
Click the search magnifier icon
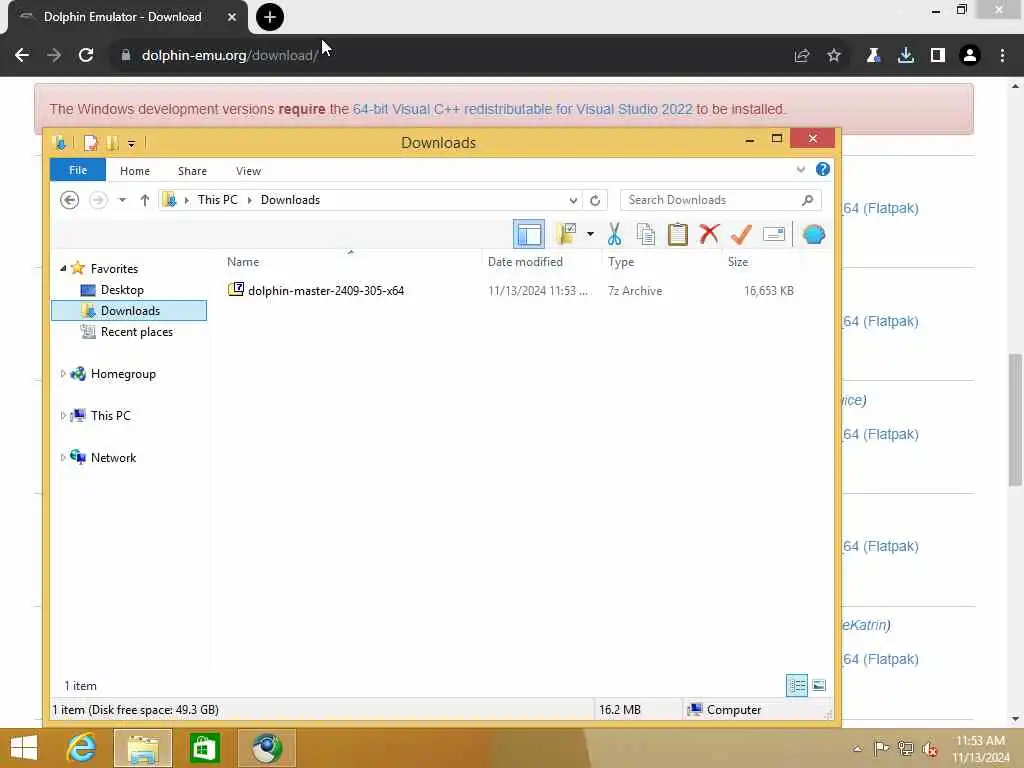coord(807,200)
